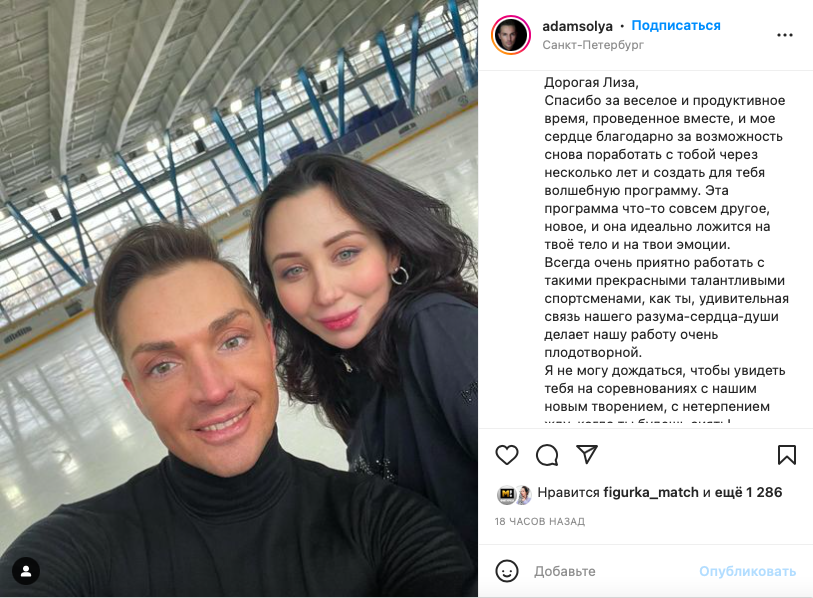Open liker avatars next to Нравится

515,495
